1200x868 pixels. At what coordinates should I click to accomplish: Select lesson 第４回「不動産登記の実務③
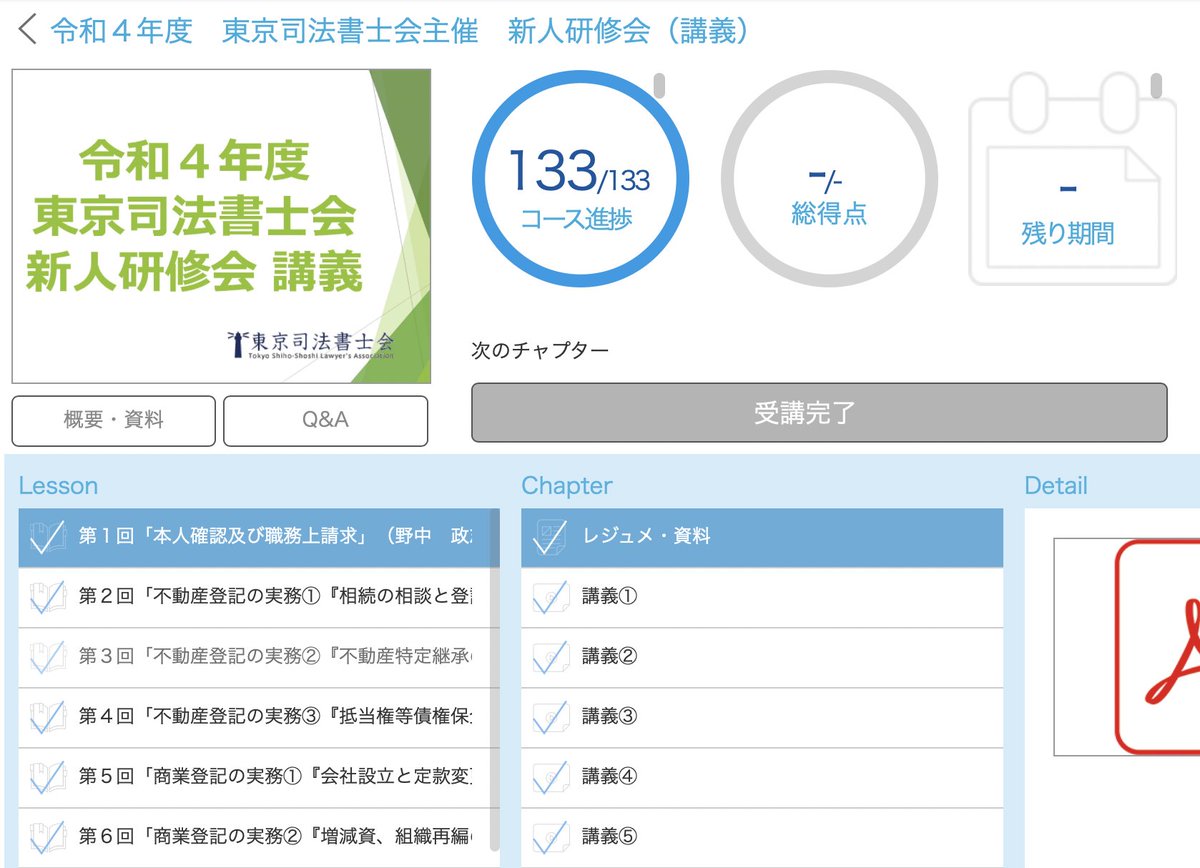pos(255,717)
